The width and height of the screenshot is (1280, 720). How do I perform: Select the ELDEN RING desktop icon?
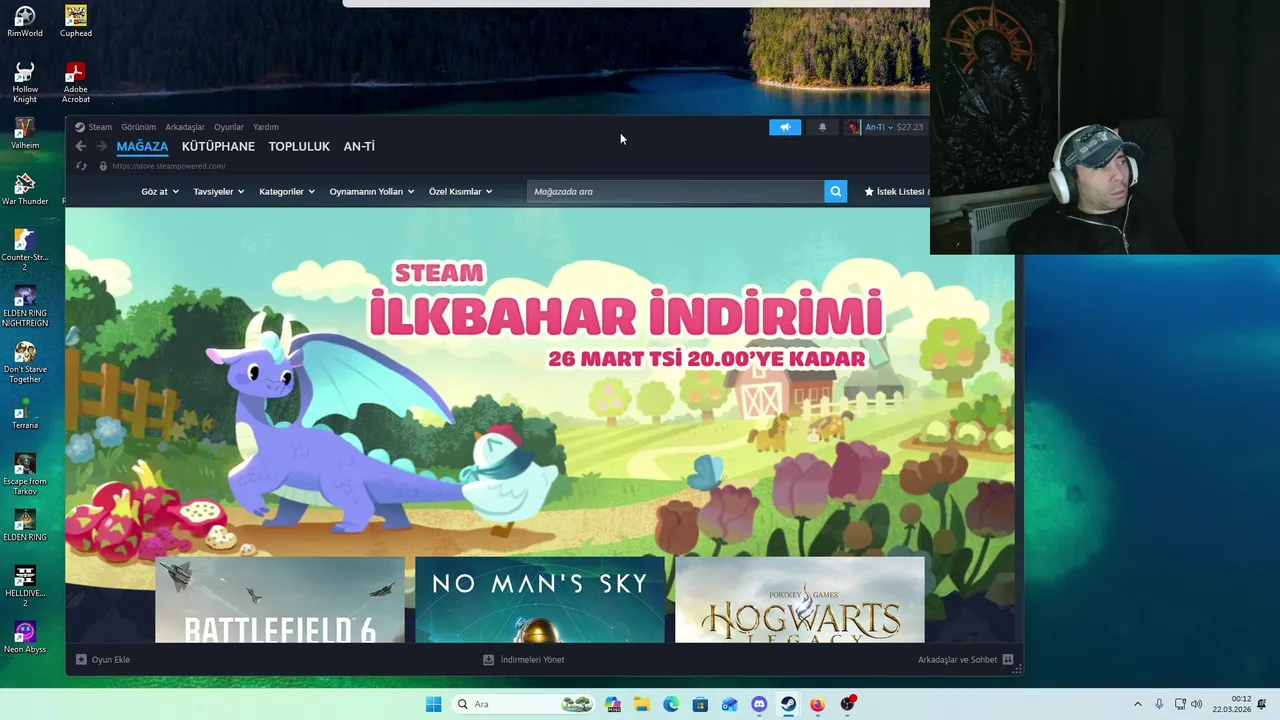(x=25, y=525)
